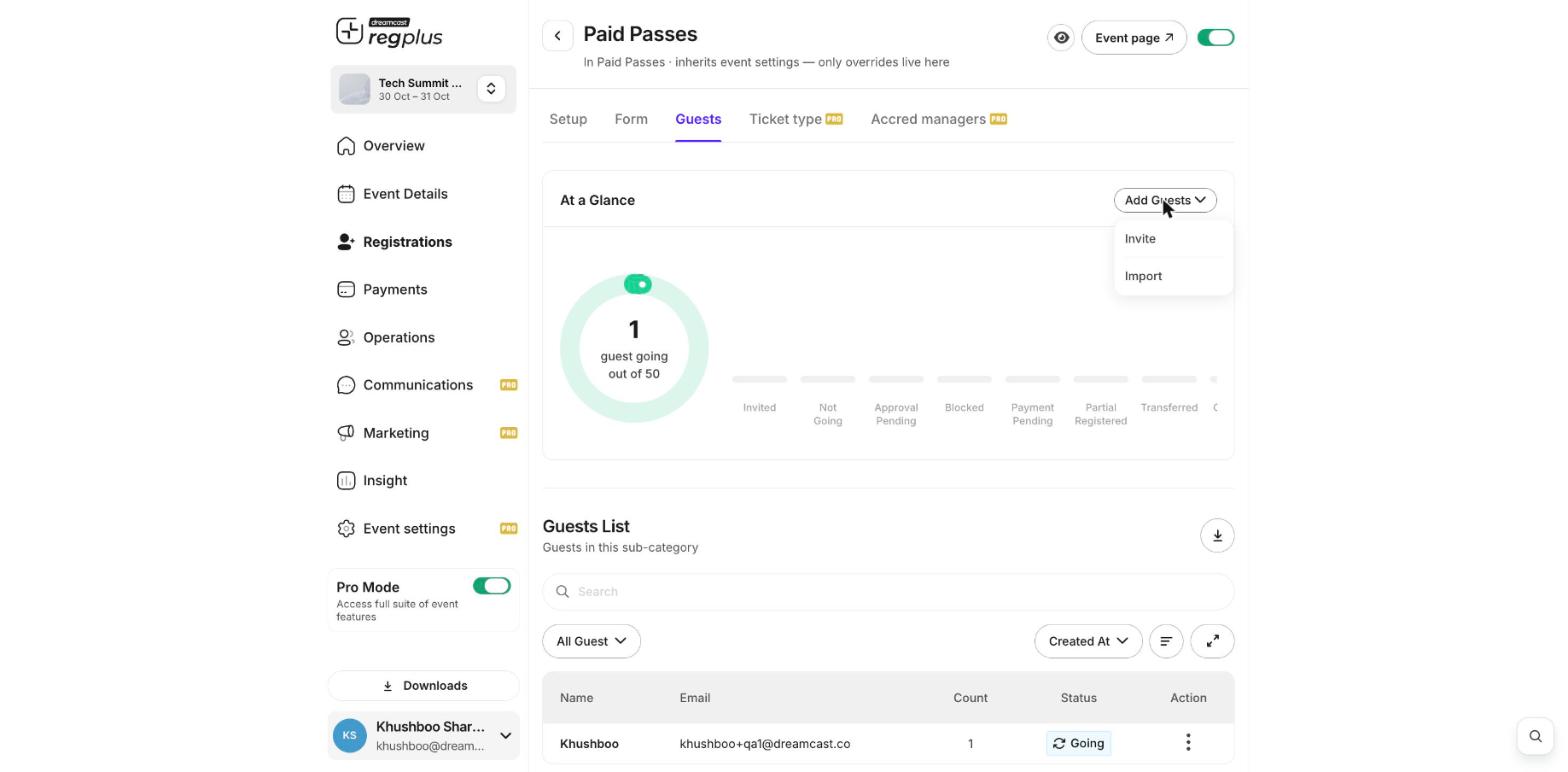
Task: Select the Guests tab
Action: [698, 119]
